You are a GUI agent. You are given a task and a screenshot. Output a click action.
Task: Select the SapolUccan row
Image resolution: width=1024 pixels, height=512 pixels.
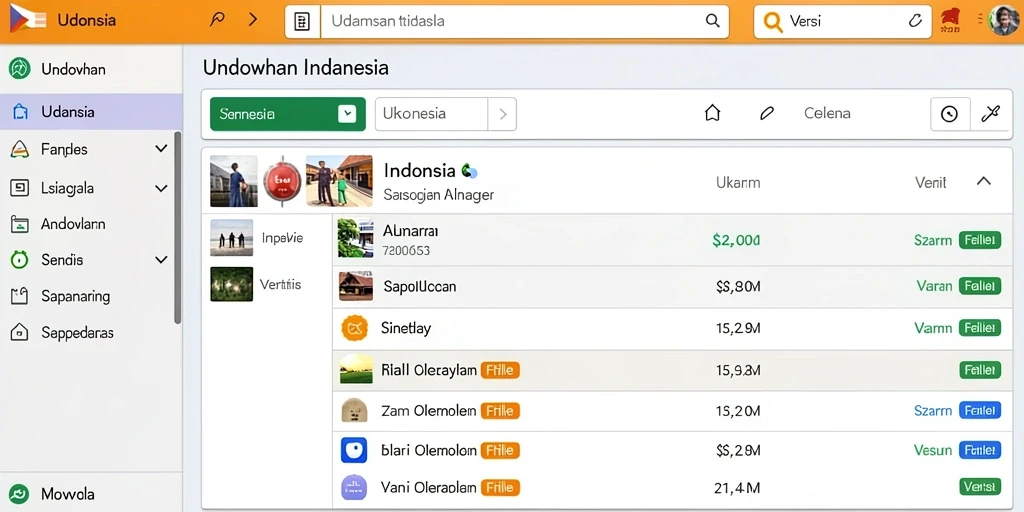[672, 286]
